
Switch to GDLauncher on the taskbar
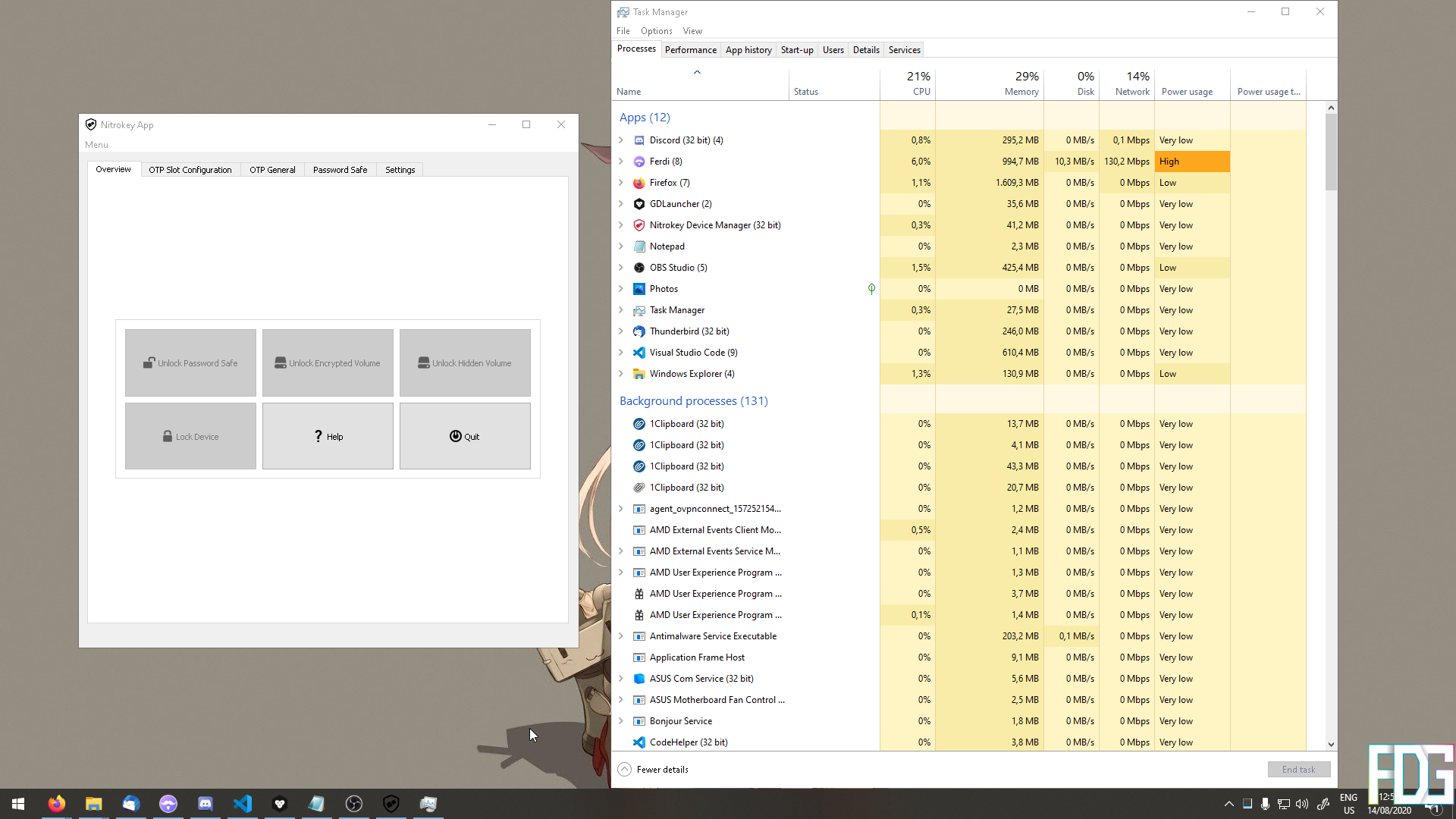click(279, 804)
